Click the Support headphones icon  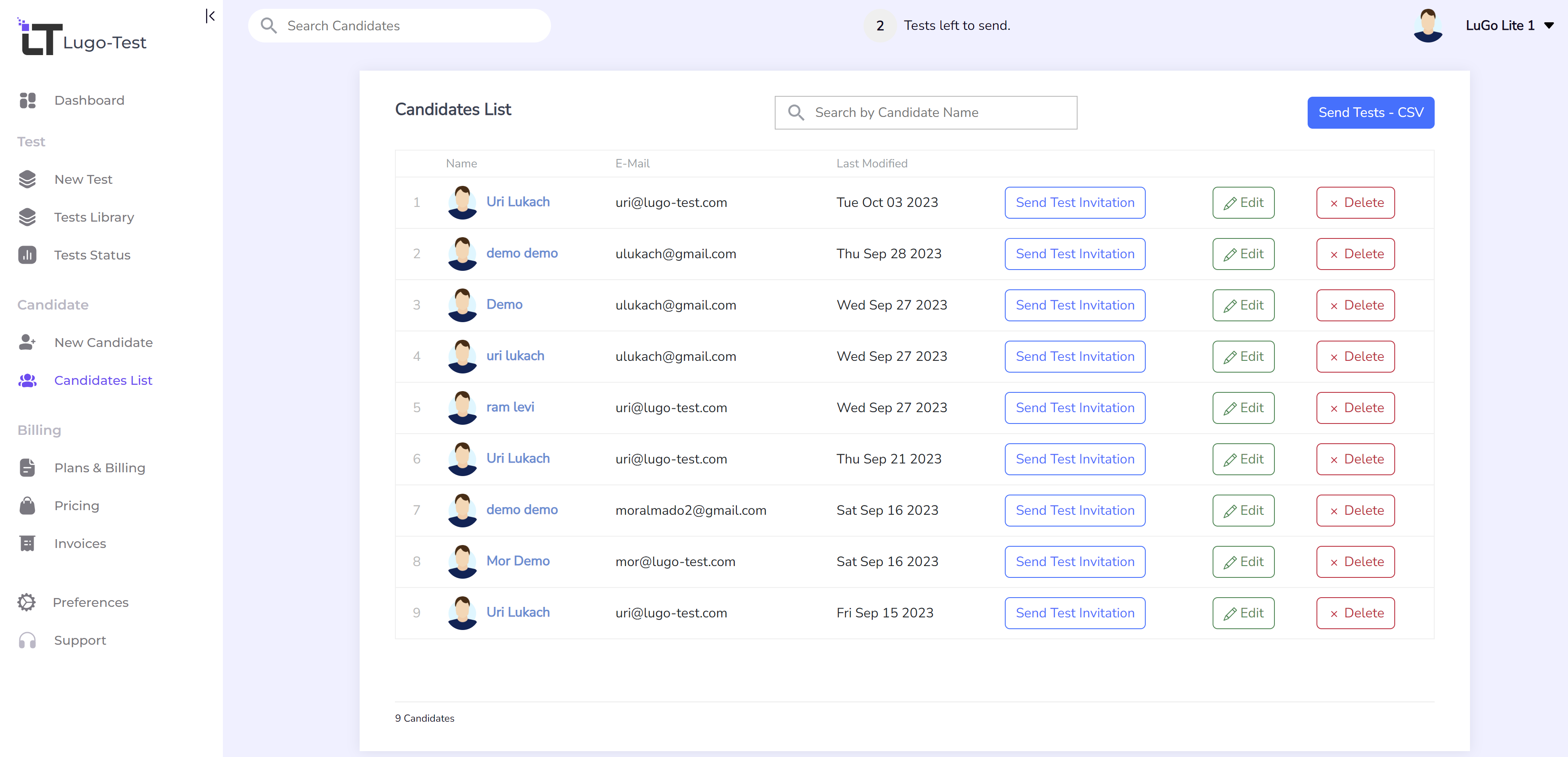27,640
